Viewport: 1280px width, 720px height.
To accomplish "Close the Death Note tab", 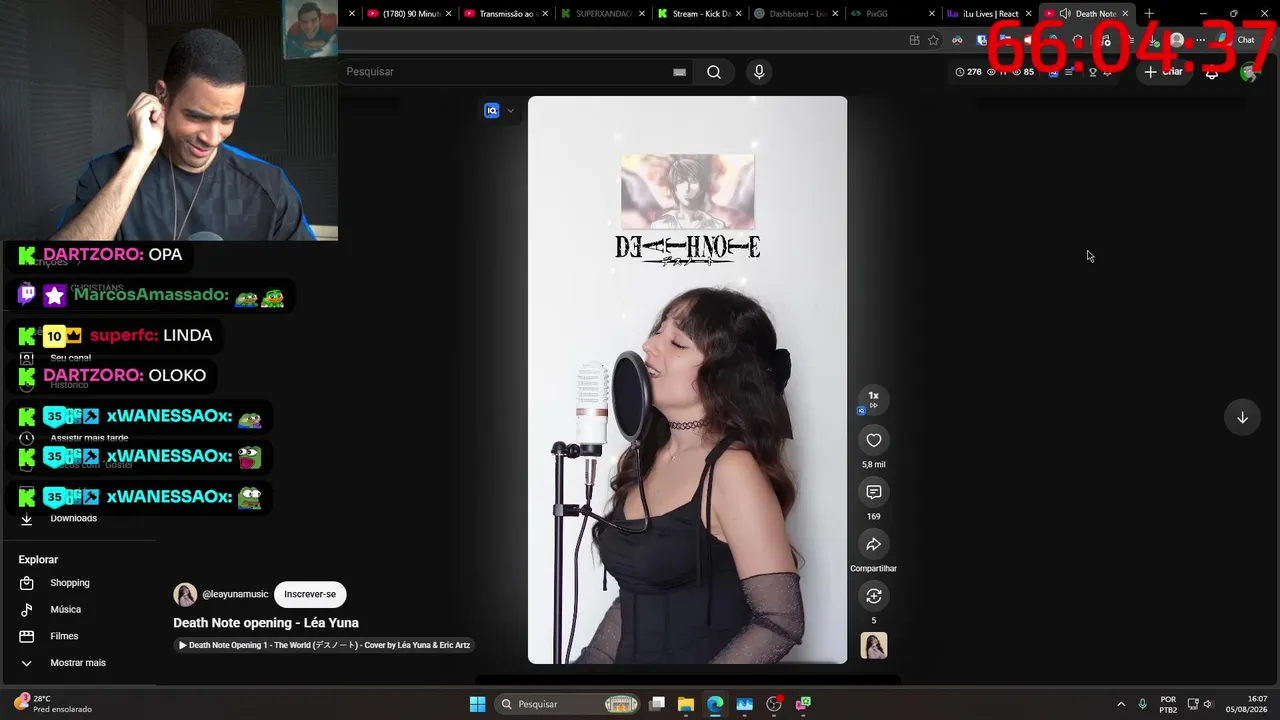I will [1125, 14].
